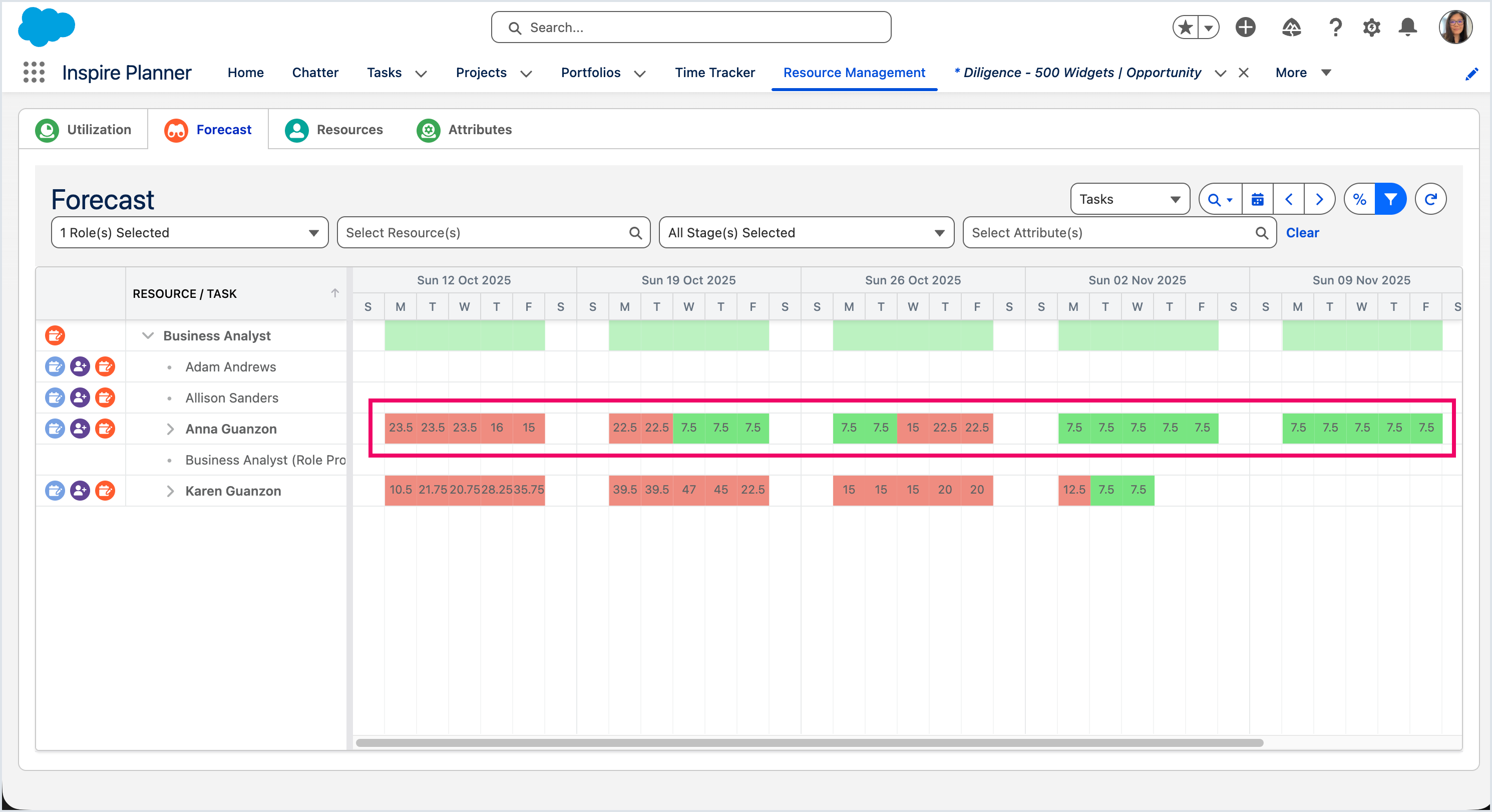Toggle the percent display button

point(1359,199)
